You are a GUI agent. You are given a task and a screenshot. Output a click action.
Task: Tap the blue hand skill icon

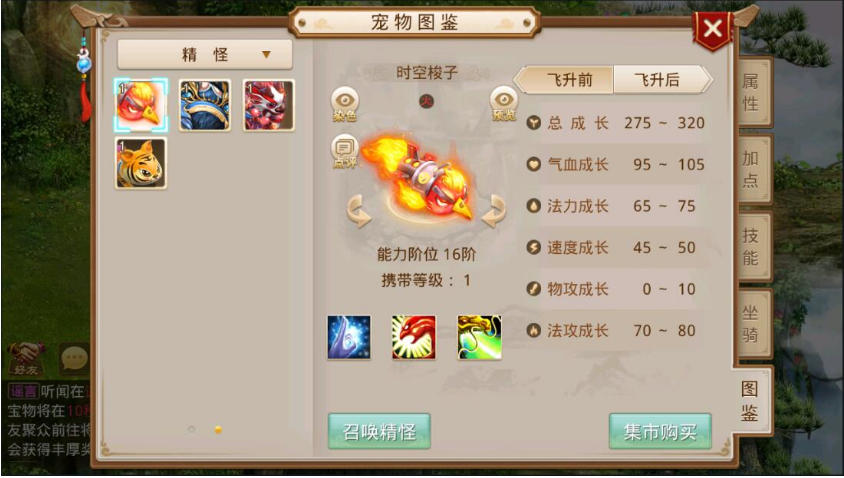pyautogui.click(x=349, y=338)
